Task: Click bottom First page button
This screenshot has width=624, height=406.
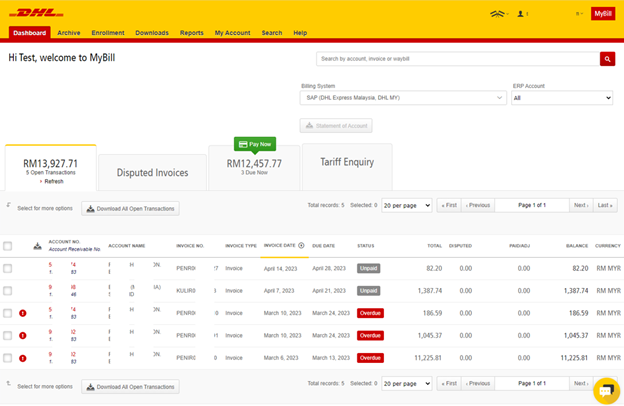Action: click(449, 384)
